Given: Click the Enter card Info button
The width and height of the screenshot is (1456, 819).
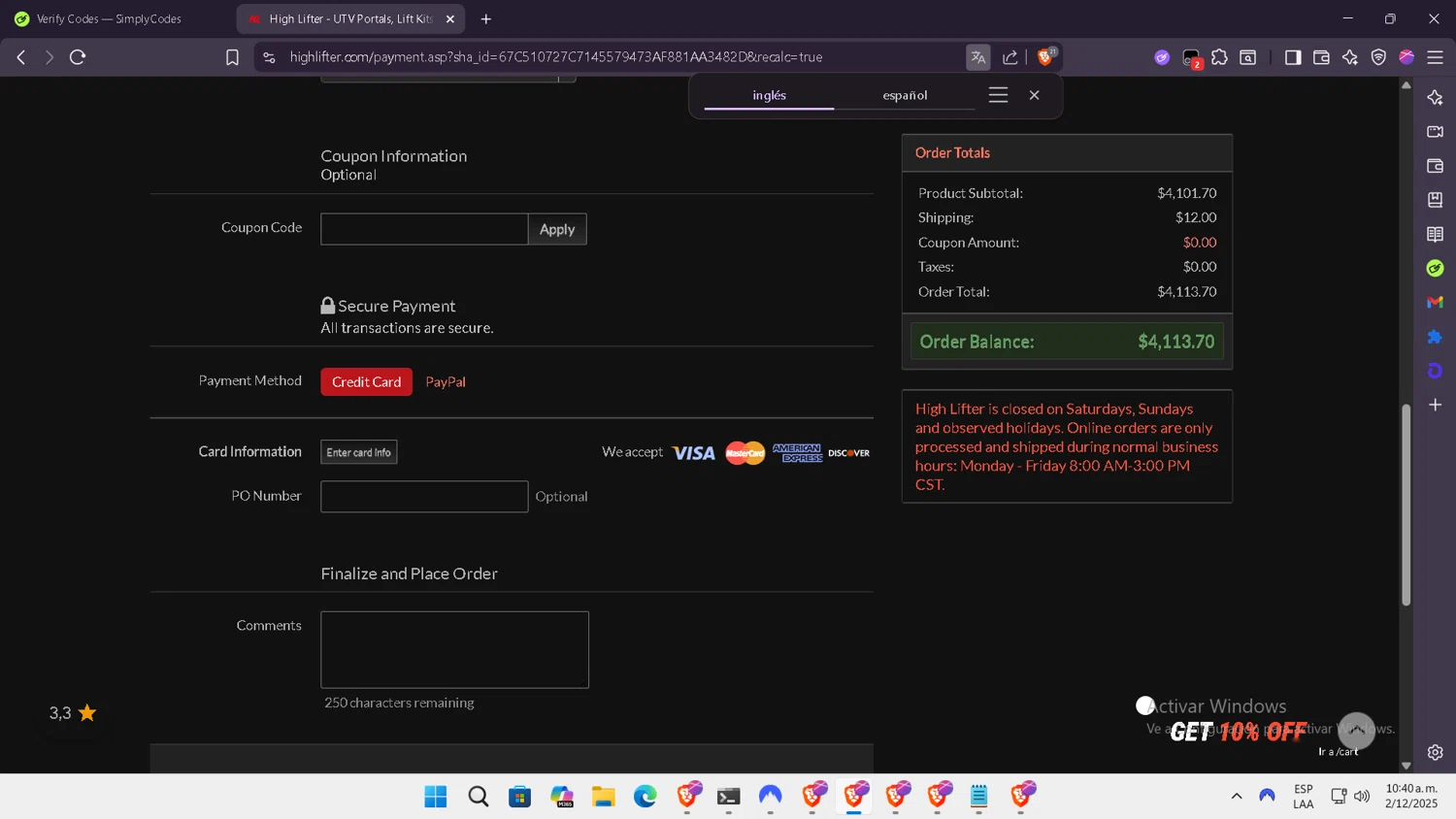Looking at the screenshot, I should (359, 452).
